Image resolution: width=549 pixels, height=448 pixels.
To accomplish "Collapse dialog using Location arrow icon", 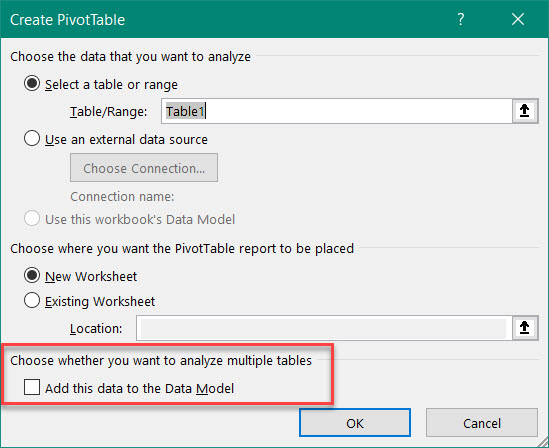I will point(524,328).
